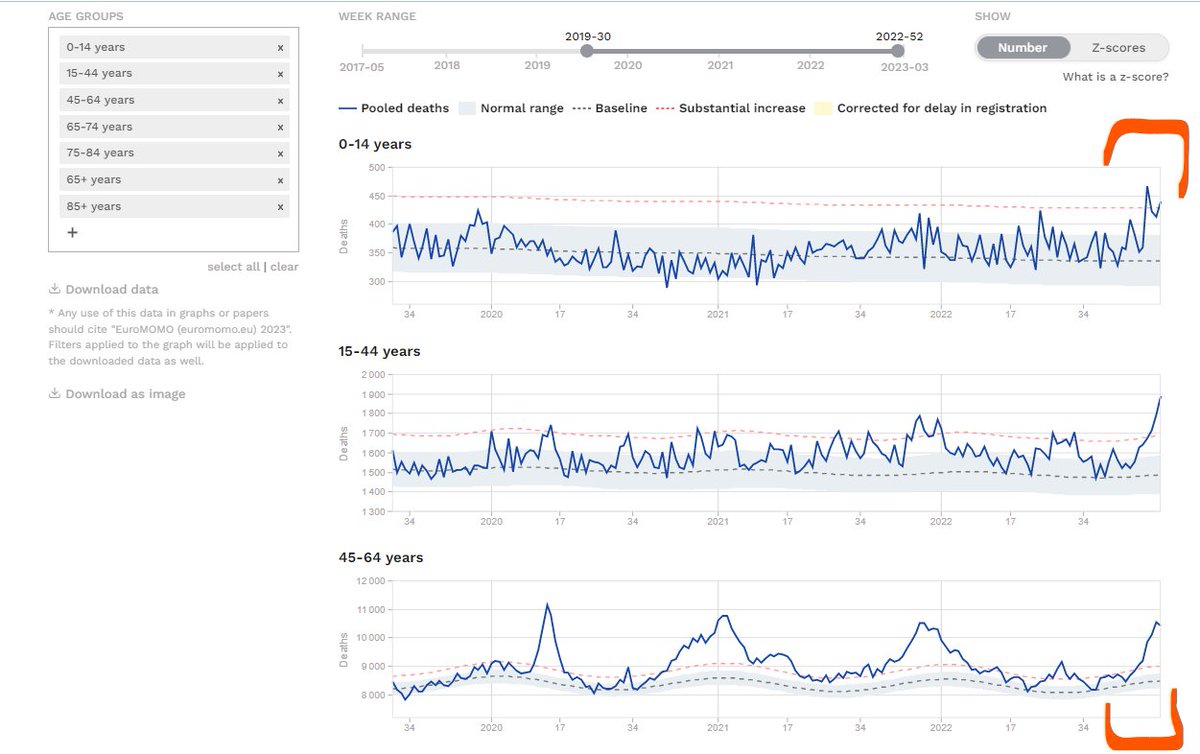Click the Download data icon

55,290
